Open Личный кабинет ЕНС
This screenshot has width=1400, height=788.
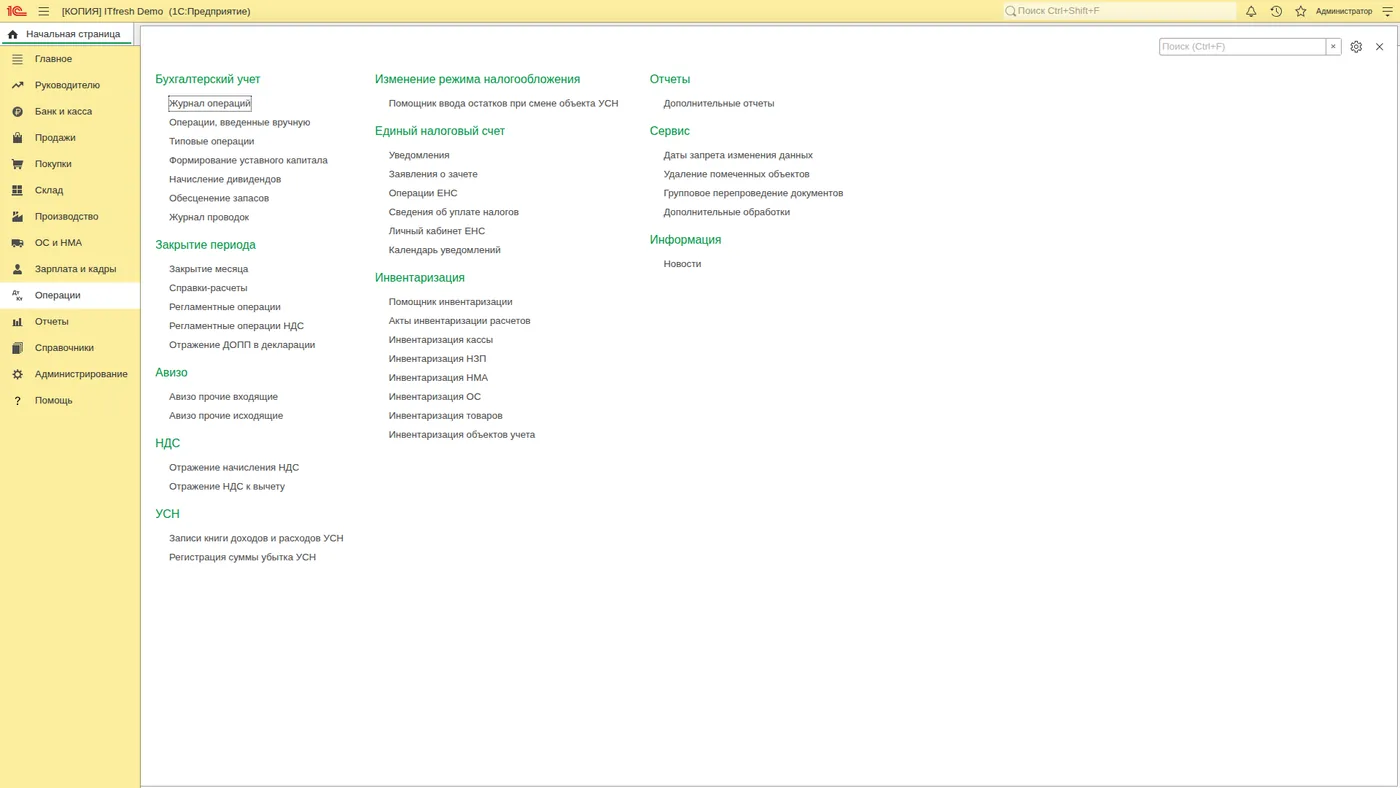click(437, 231)
